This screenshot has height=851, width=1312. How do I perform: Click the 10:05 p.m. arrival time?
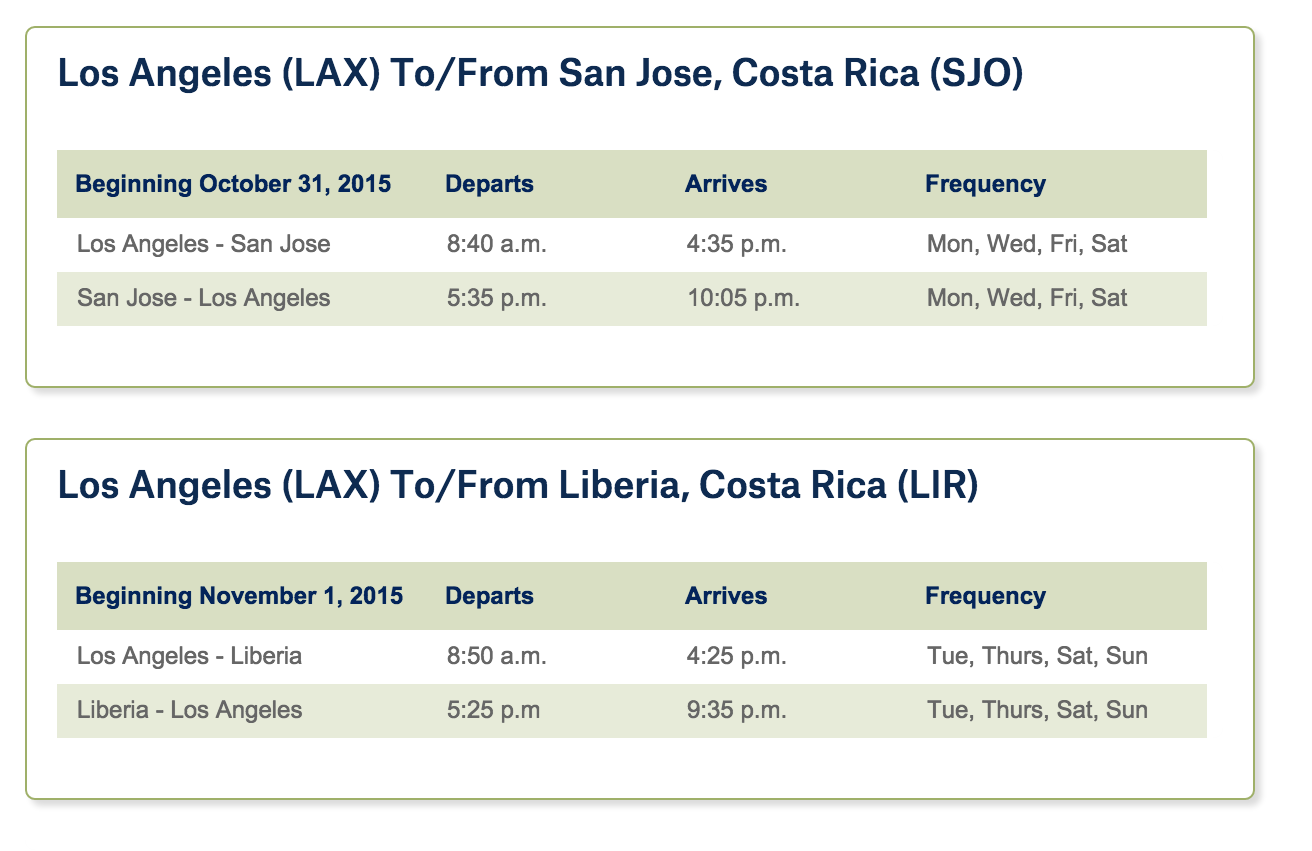tap(743, 298)
